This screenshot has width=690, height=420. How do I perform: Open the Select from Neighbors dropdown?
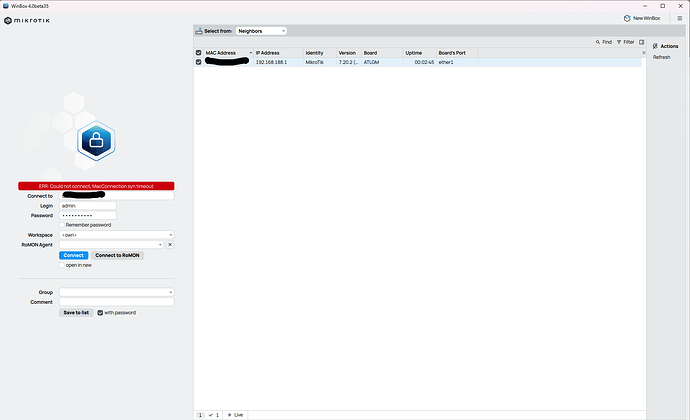click(x=261, y=31)
